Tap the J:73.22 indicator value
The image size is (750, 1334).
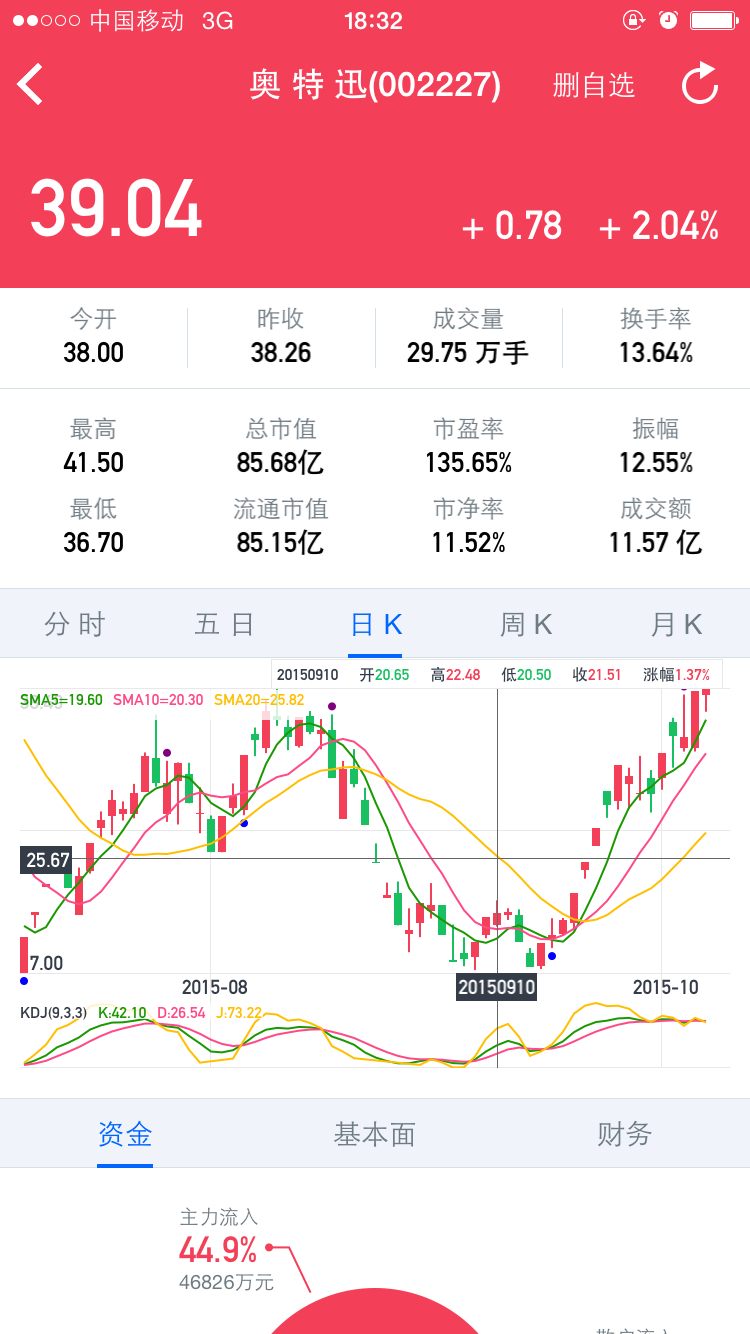click(238, 1013)
